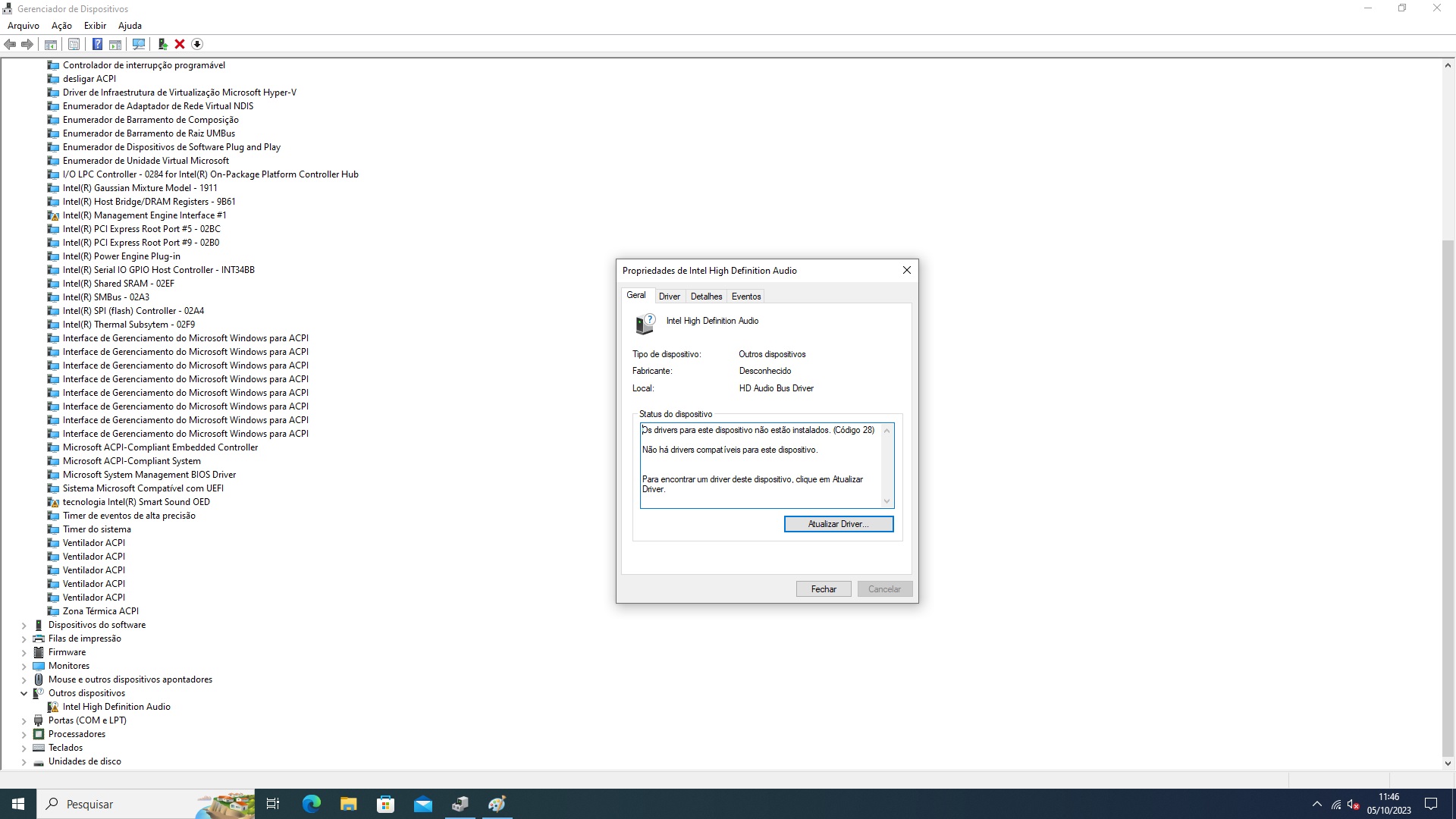Toggle the action pane toolbar icon
The width and height of the screenshot is (1456, 819).
[x=115, y=44]
